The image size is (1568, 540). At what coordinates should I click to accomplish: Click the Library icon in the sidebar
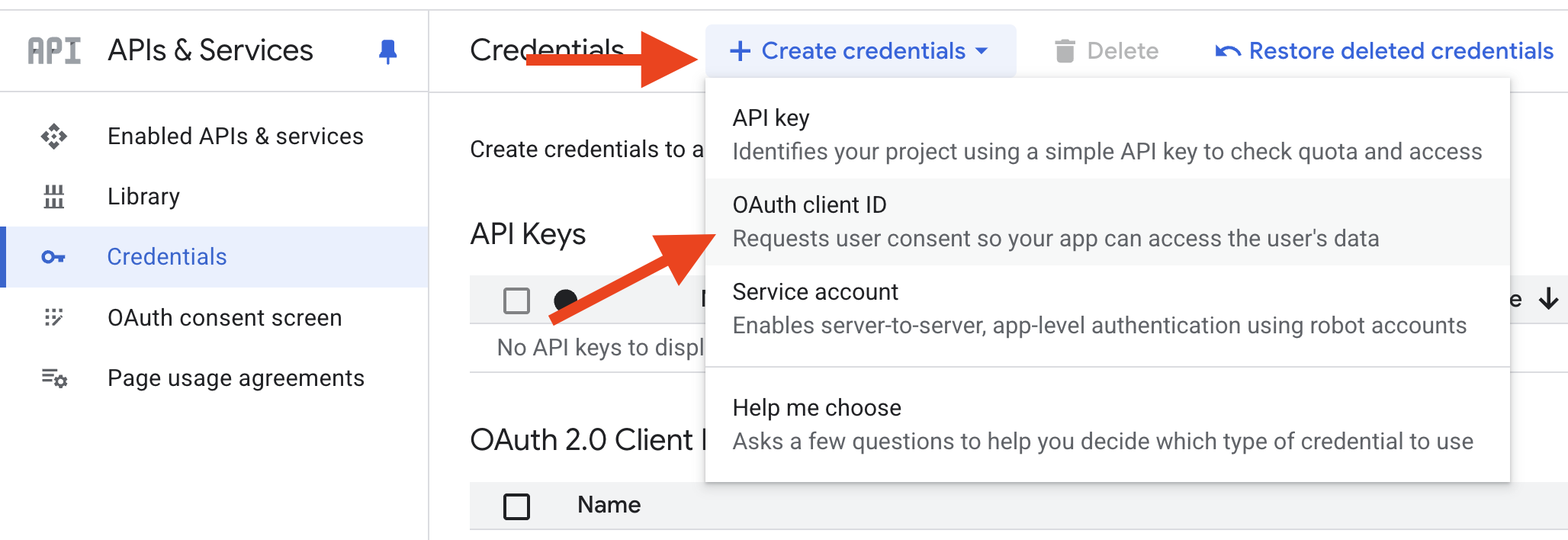pyautogui.click(x=53, y=196)
